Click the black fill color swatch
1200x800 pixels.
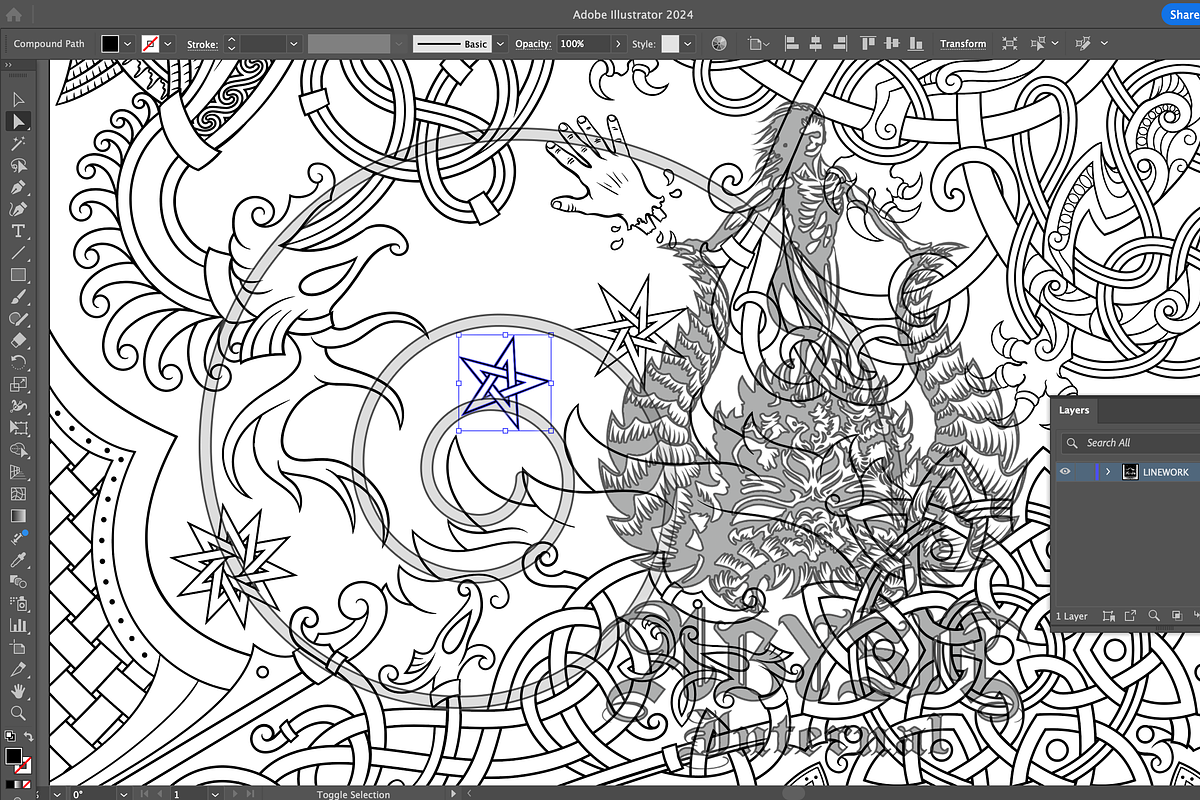[x=110, y=44]
